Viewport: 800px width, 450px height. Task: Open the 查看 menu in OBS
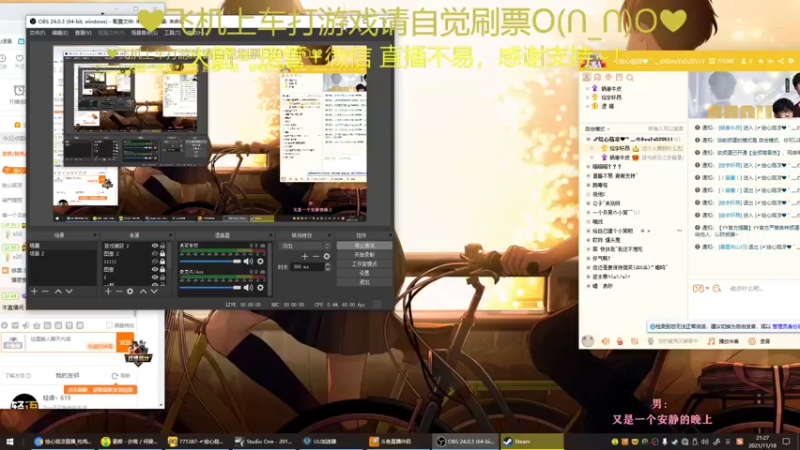click(83, 33)
